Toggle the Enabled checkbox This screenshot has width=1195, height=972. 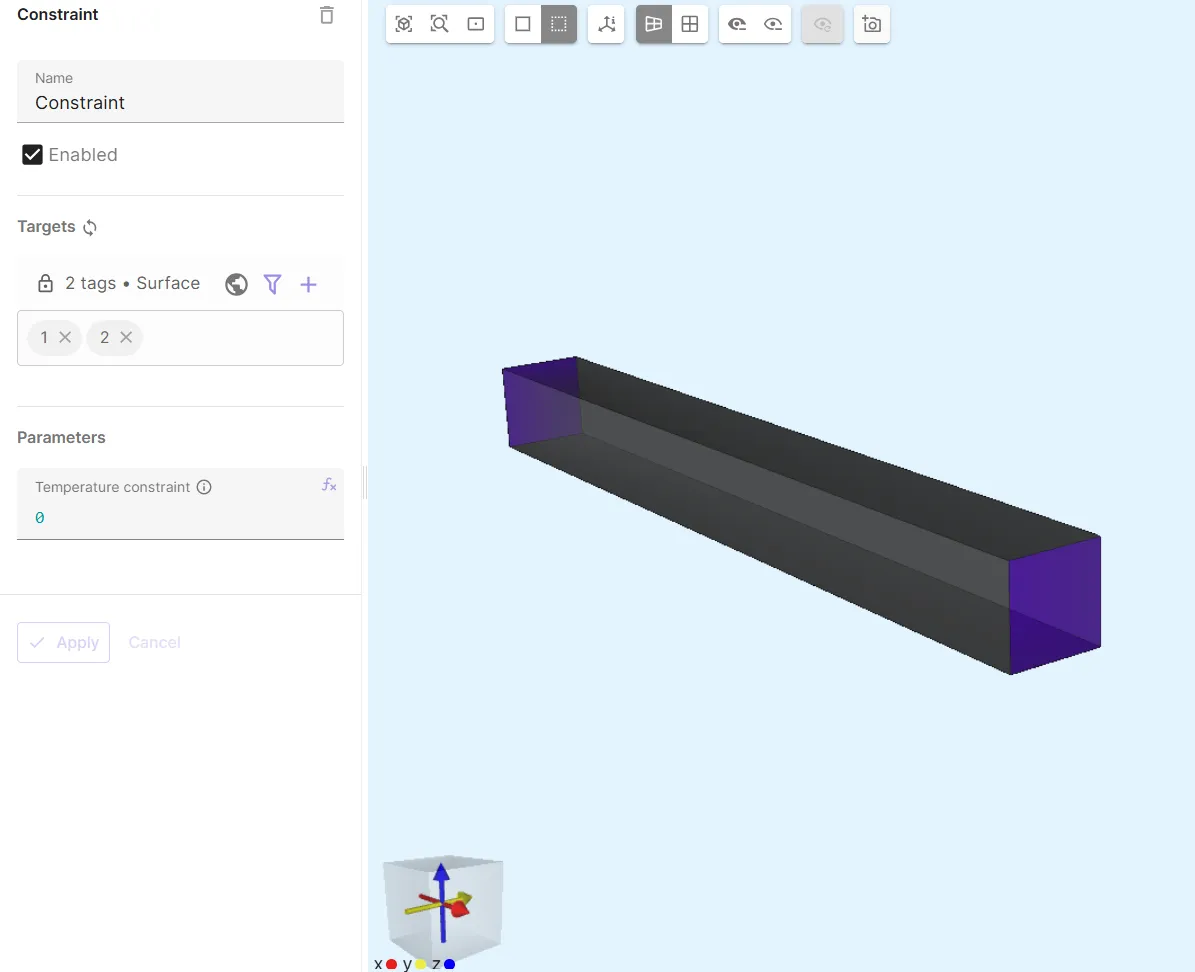coord(33,155)
